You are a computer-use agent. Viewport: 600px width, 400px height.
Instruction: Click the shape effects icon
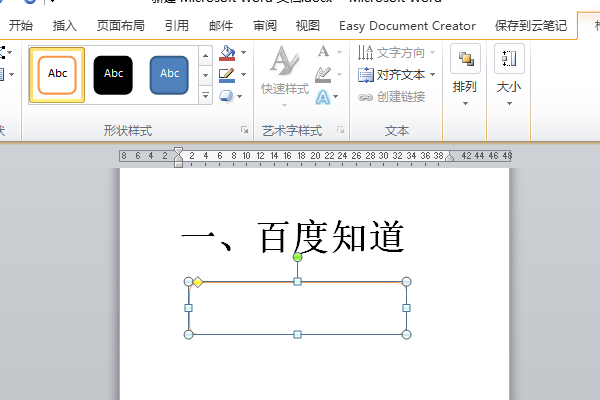(x=226, y=96)
